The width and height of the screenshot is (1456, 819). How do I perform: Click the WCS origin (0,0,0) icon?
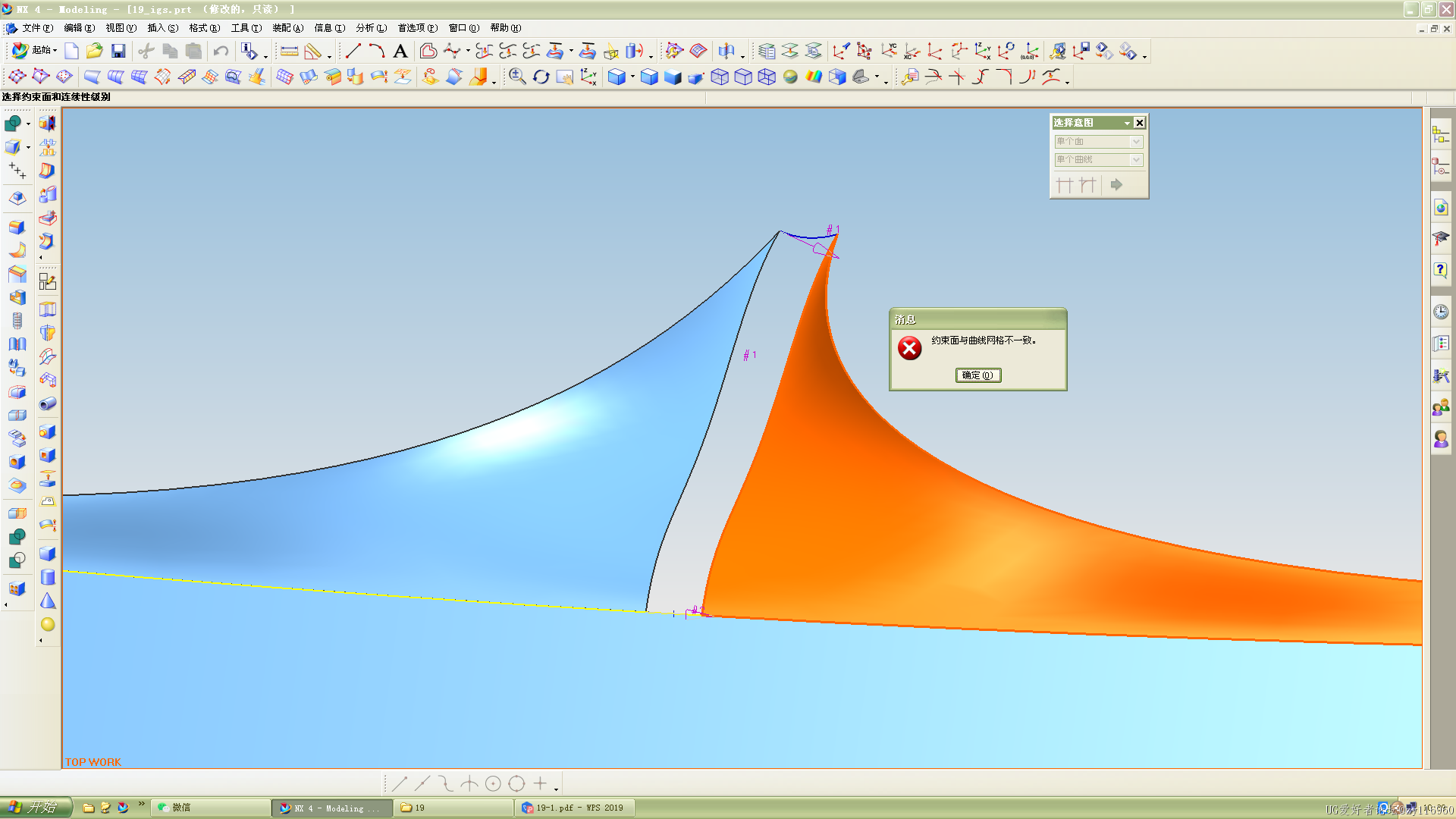tap(1030, 51)
